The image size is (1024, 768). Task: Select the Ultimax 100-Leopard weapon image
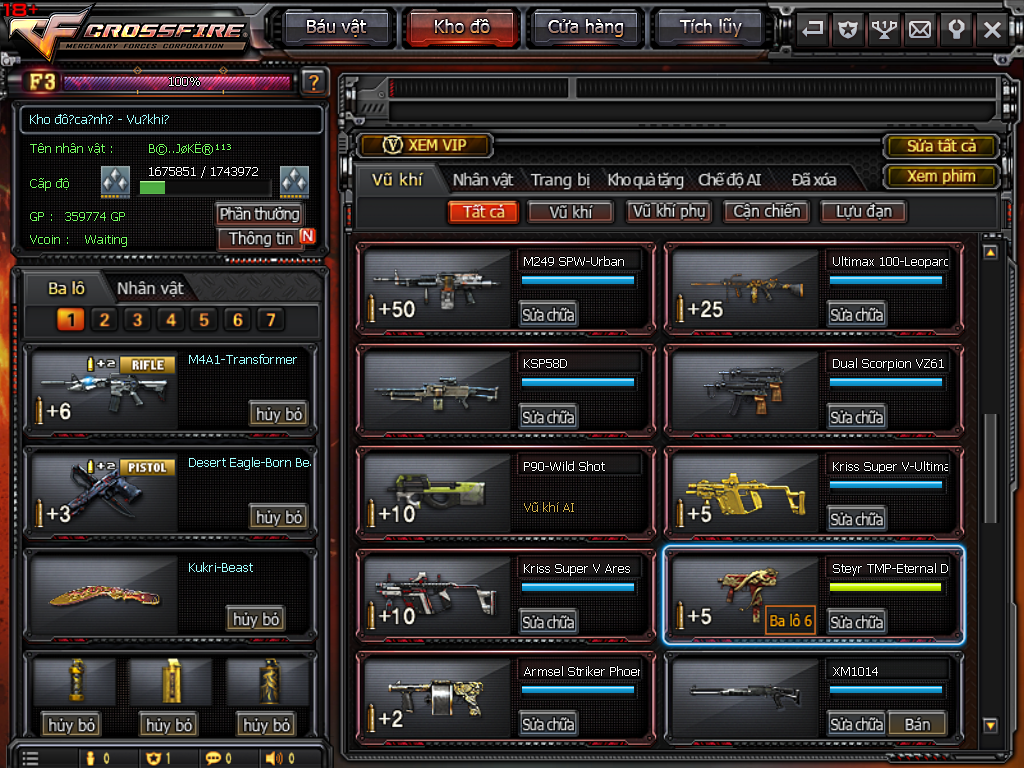point(744,288)
